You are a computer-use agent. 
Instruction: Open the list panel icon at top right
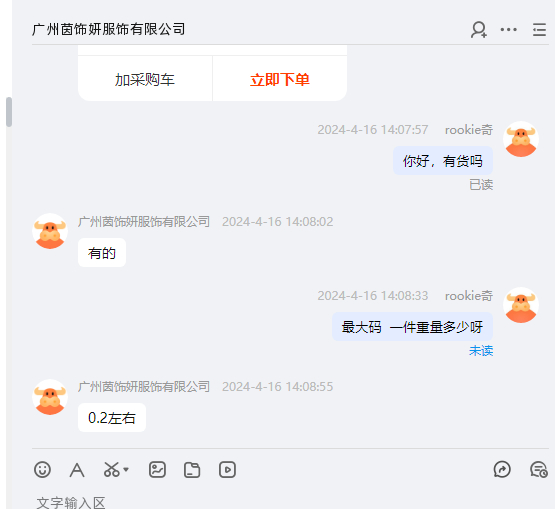[539, 29]
